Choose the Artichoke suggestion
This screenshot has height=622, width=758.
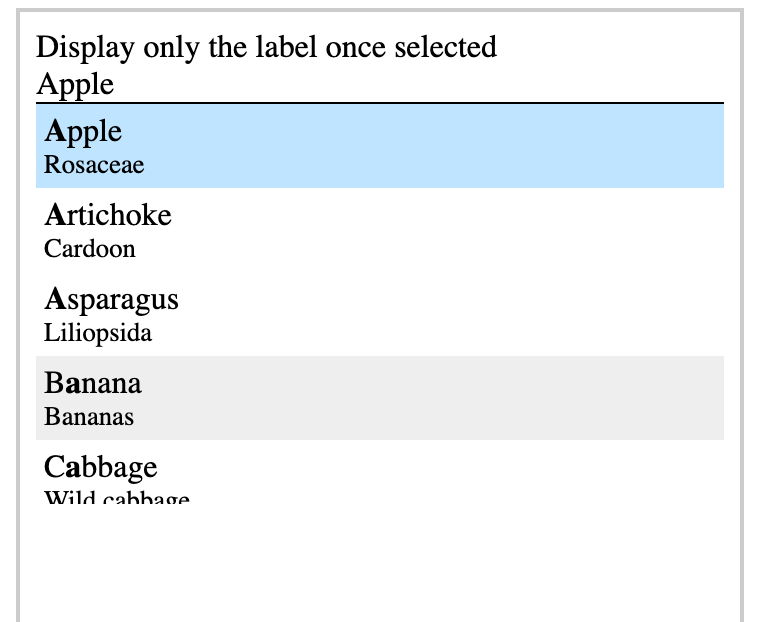(x=379, y=230)
